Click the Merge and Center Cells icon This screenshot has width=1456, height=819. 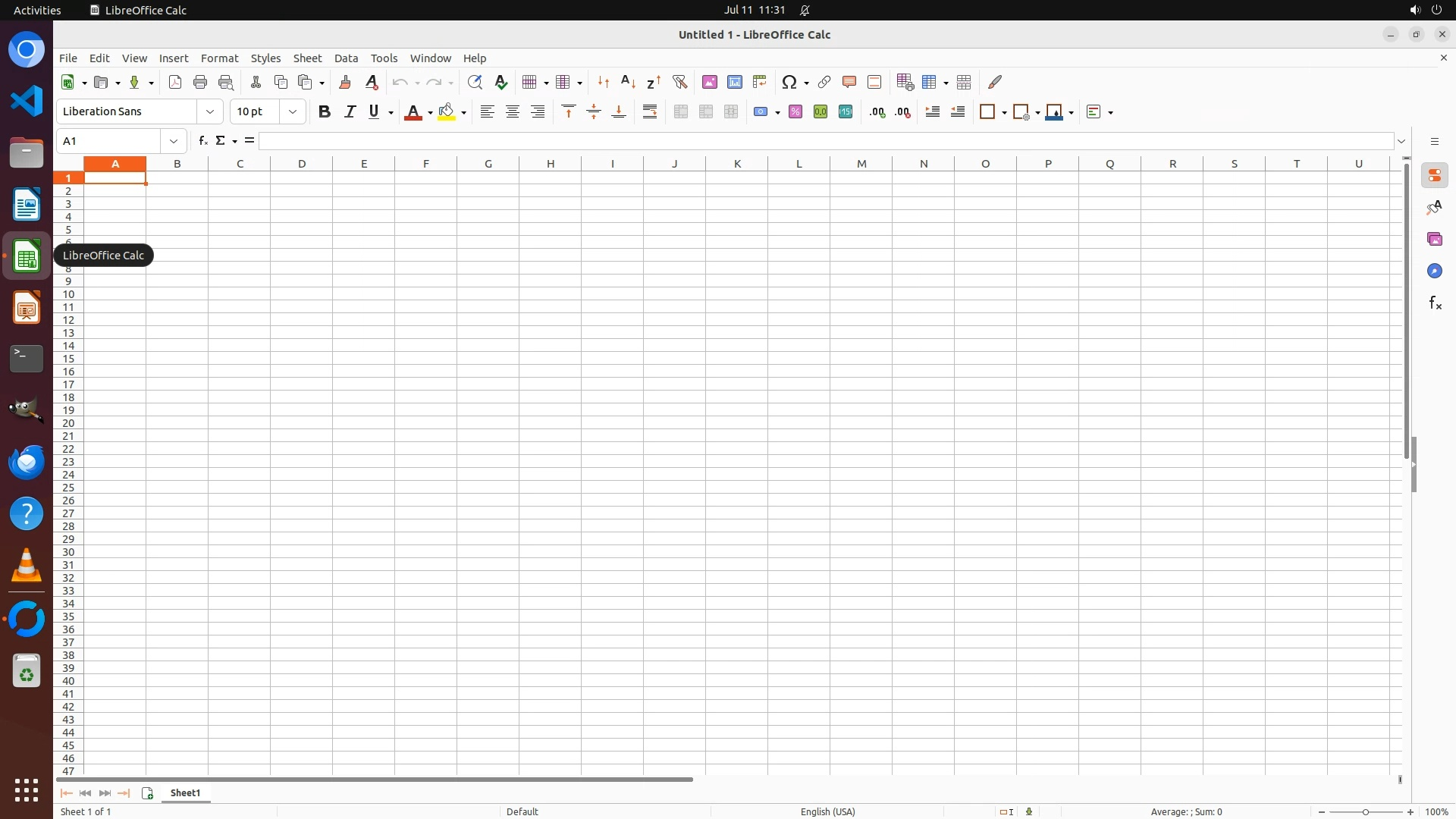[681, 112]
